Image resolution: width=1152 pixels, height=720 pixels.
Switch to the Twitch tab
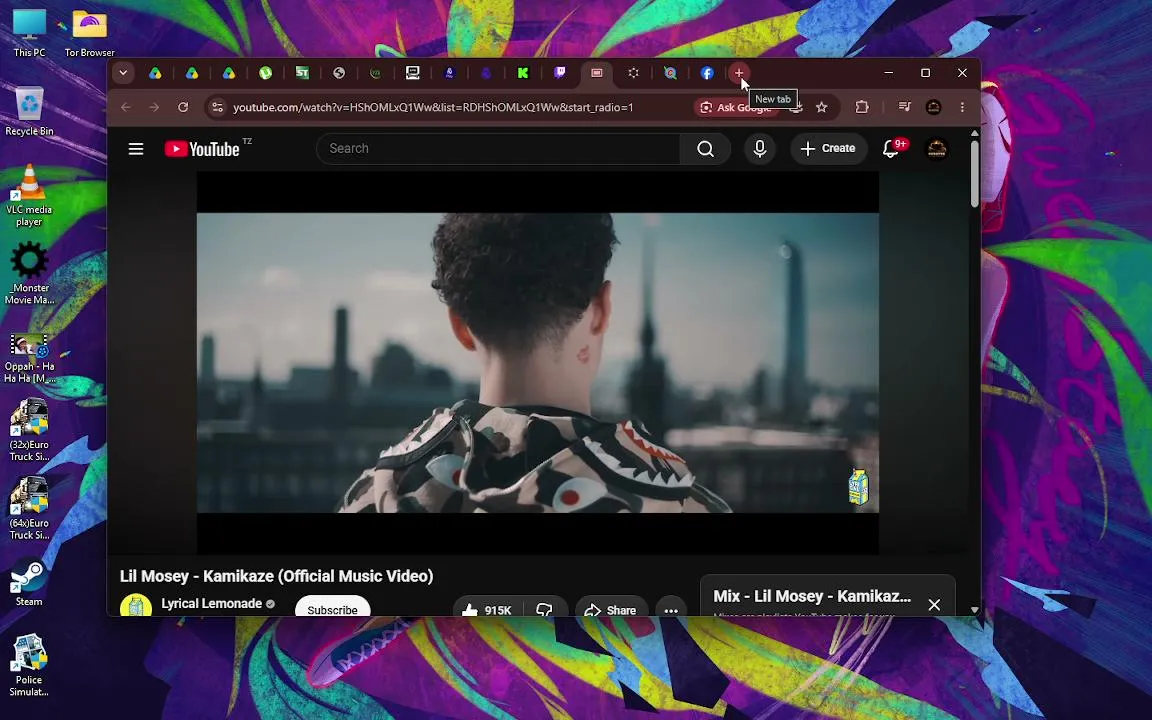point(560,73)
